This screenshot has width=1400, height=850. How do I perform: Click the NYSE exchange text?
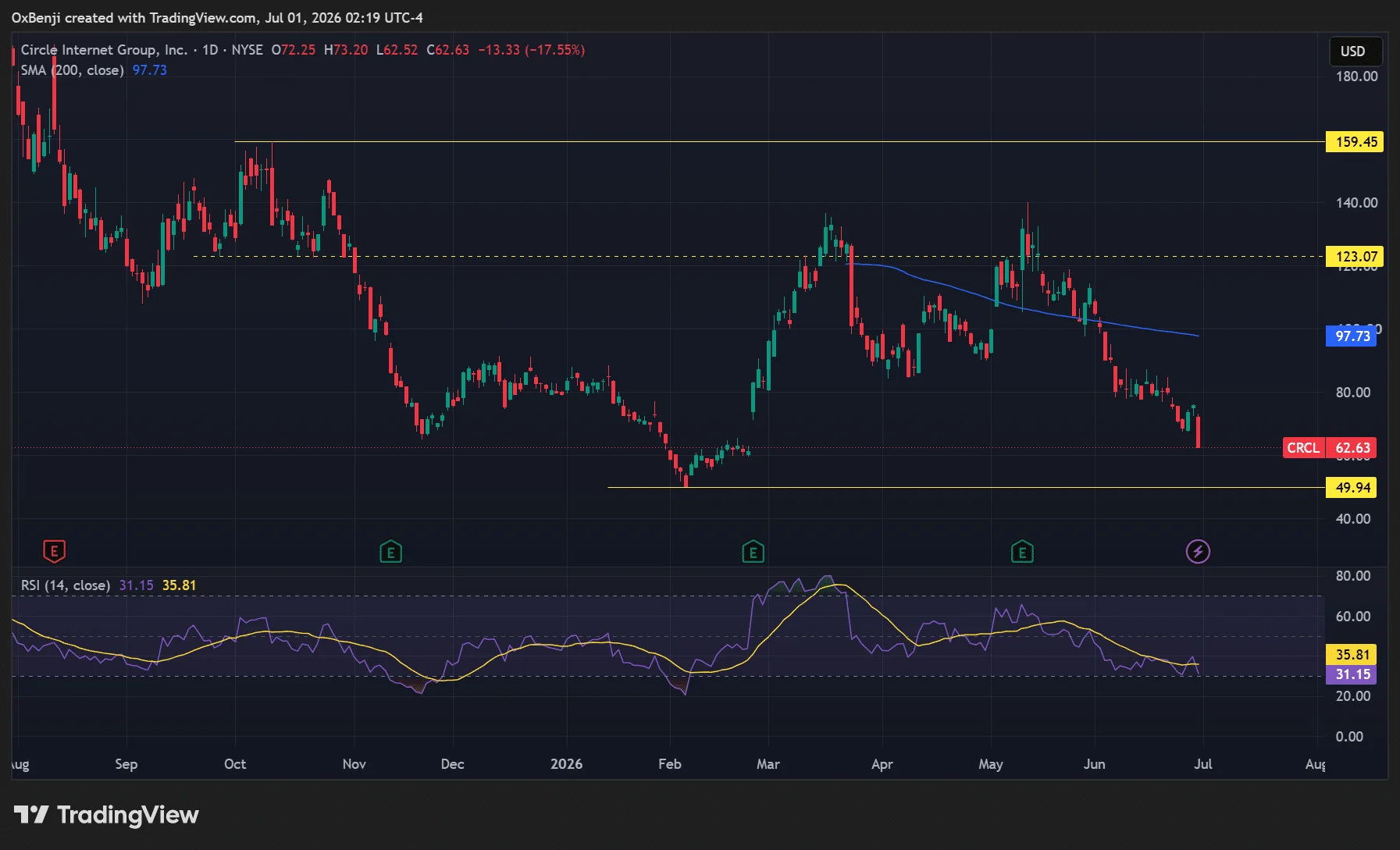point(247,50)
